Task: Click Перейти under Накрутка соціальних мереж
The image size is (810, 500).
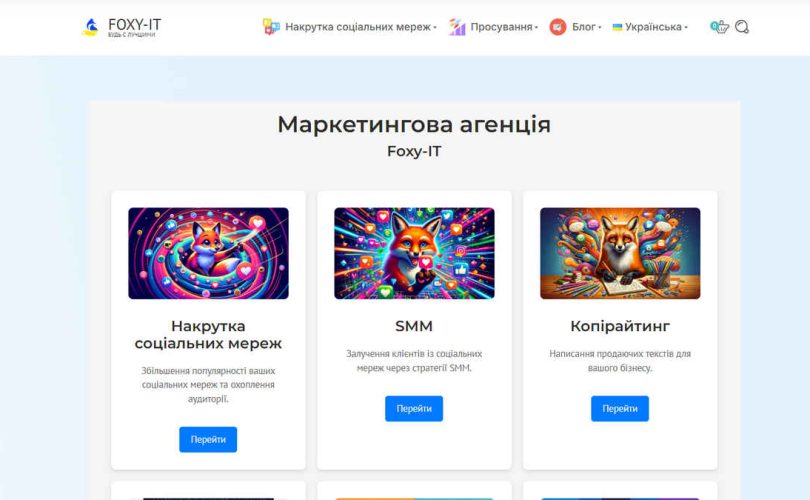Action: coord(208,440)
